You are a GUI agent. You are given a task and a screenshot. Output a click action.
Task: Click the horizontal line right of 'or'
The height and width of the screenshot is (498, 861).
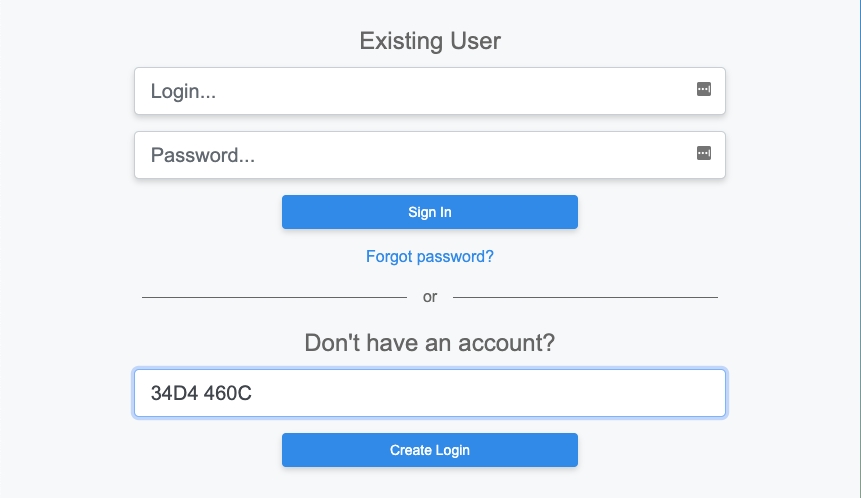click(x=585, y=297)
